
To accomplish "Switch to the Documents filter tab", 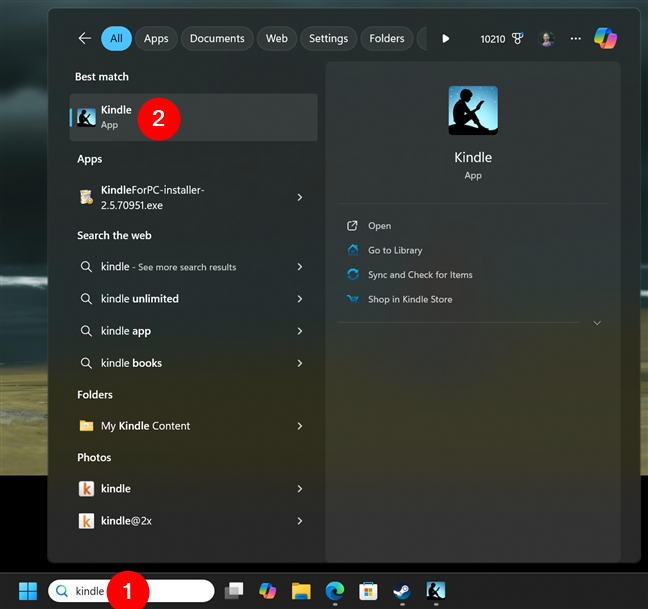I will (x=217, y=38).
